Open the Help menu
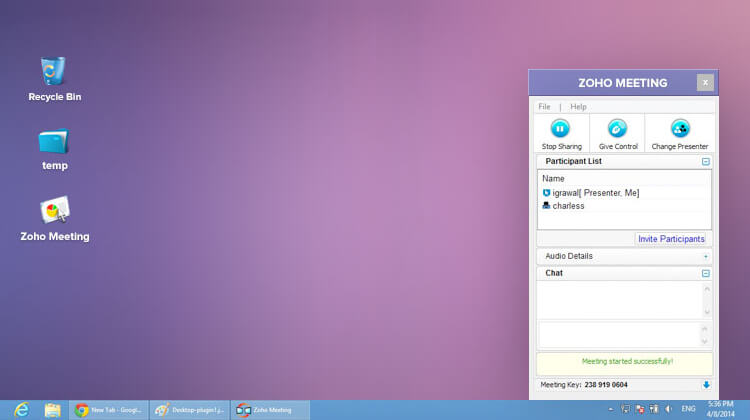This screenshot has height=420, width=750. (578, 106)
